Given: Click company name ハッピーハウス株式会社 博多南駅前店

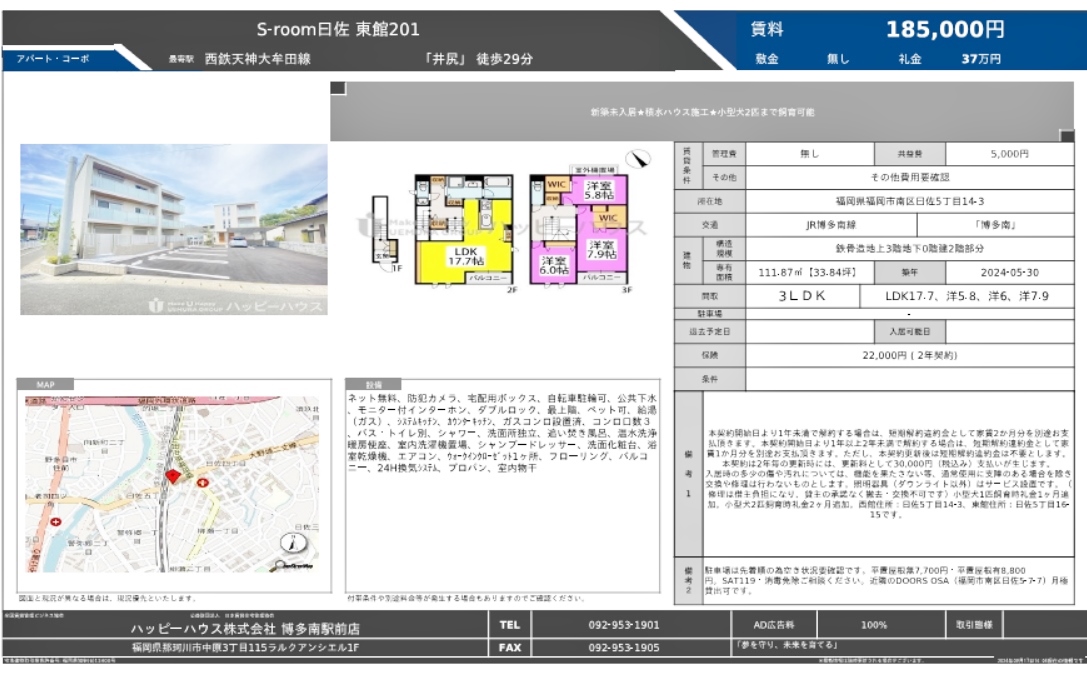Looking at the screenshot, I should [x=245, y=628].
